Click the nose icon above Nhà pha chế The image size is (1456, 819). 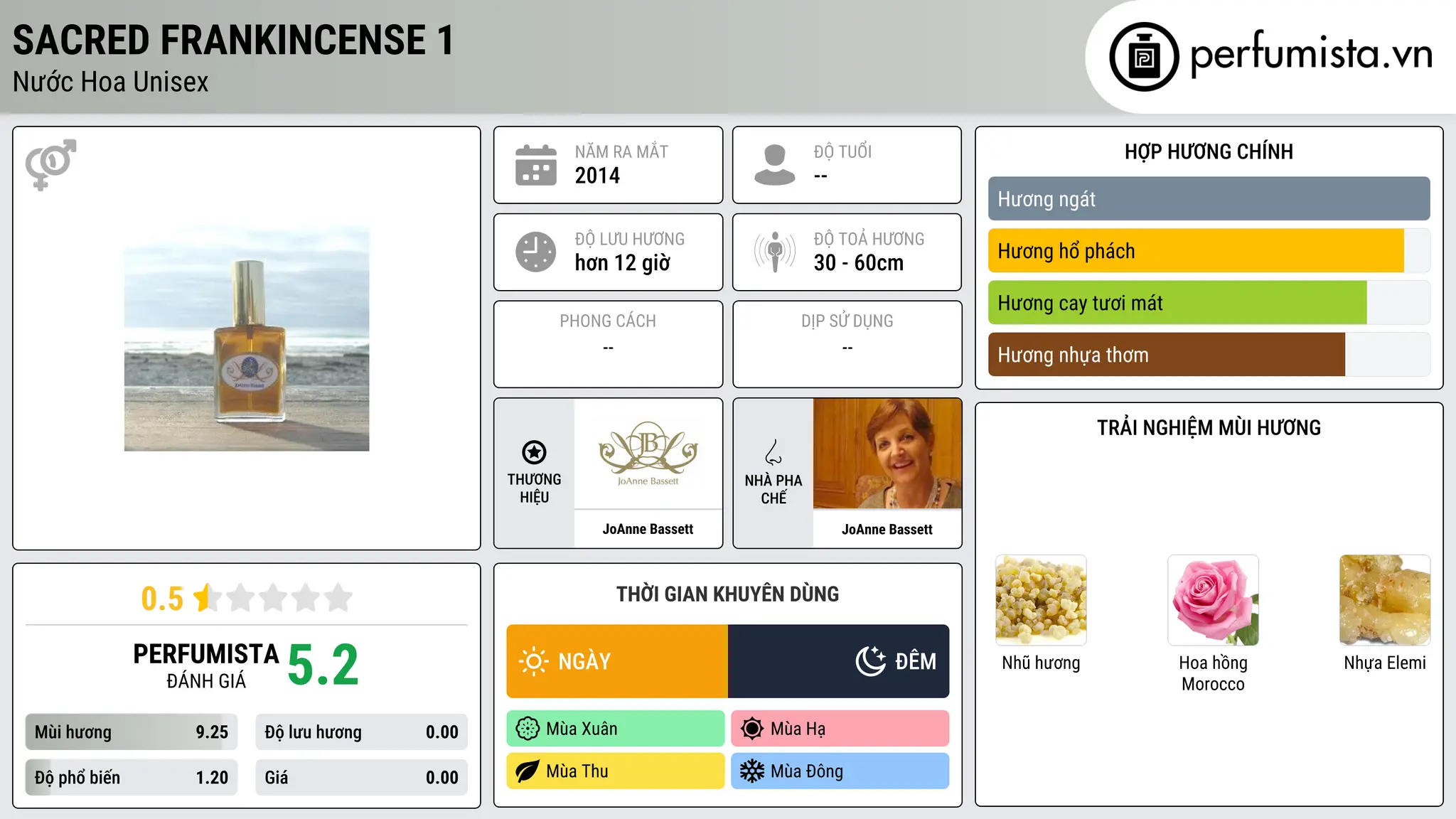pyautogui.click(x=773, y=452)
